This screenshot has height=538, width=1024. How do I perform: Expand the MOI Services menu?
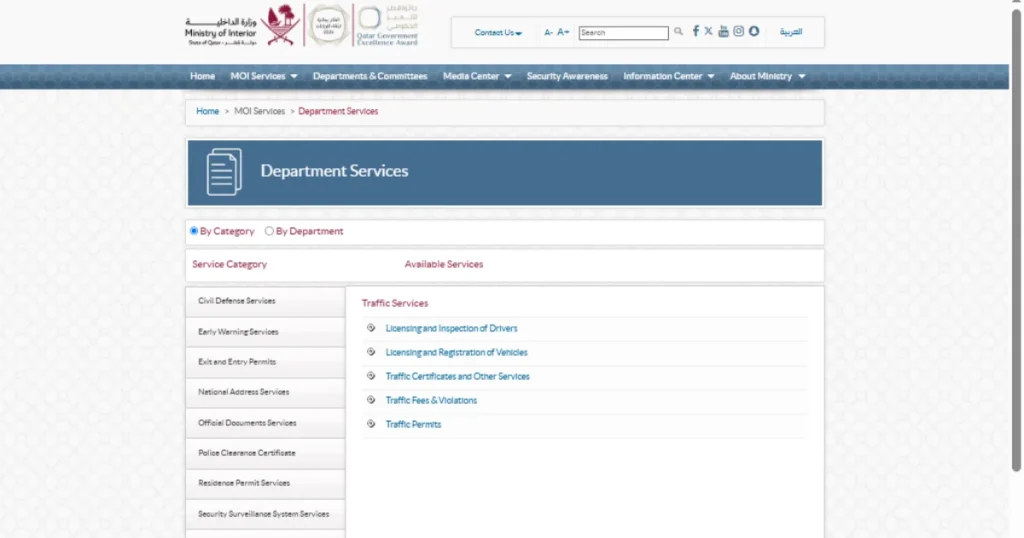tap(264, 76)
